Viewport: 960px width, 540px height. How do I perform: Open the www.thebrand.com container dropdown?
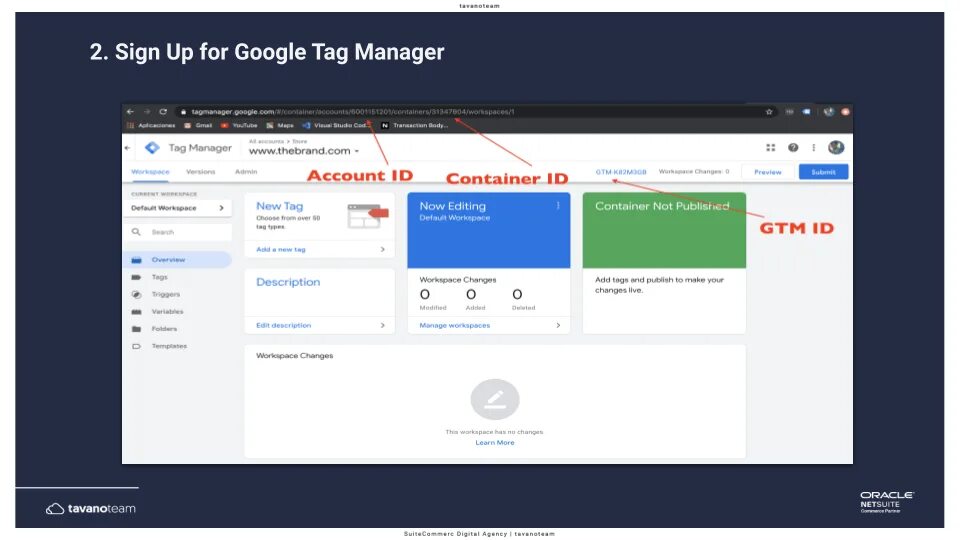(x=304, y=151)
